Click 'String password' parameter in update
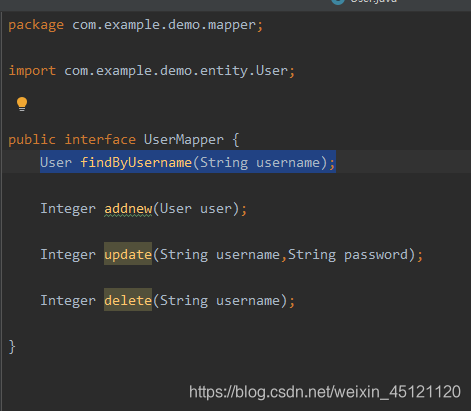The height and width of the screenshot is (411, 471). coord(348,255)
